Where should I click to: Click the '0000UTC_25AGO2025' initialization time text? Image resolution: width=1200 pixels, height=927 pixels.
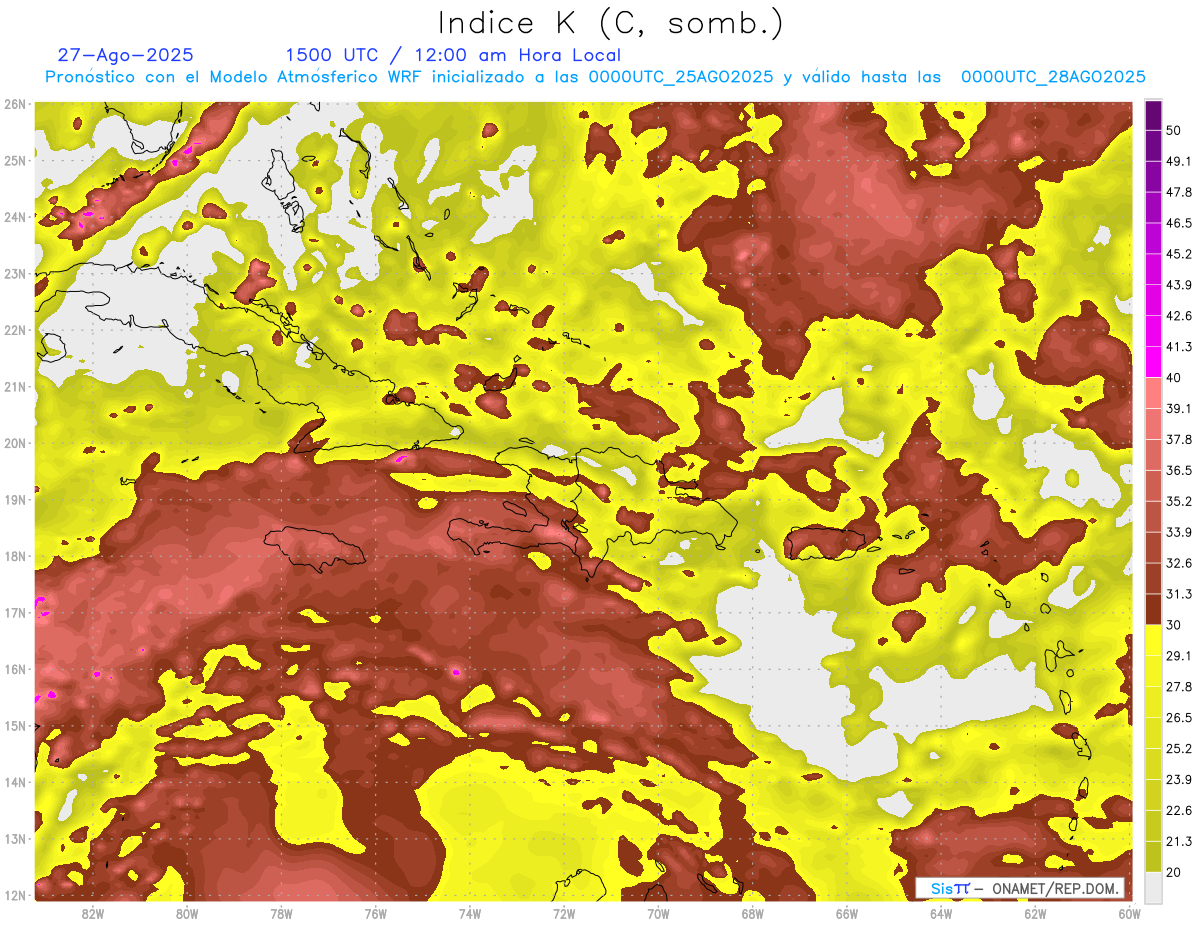coord(681,77)
